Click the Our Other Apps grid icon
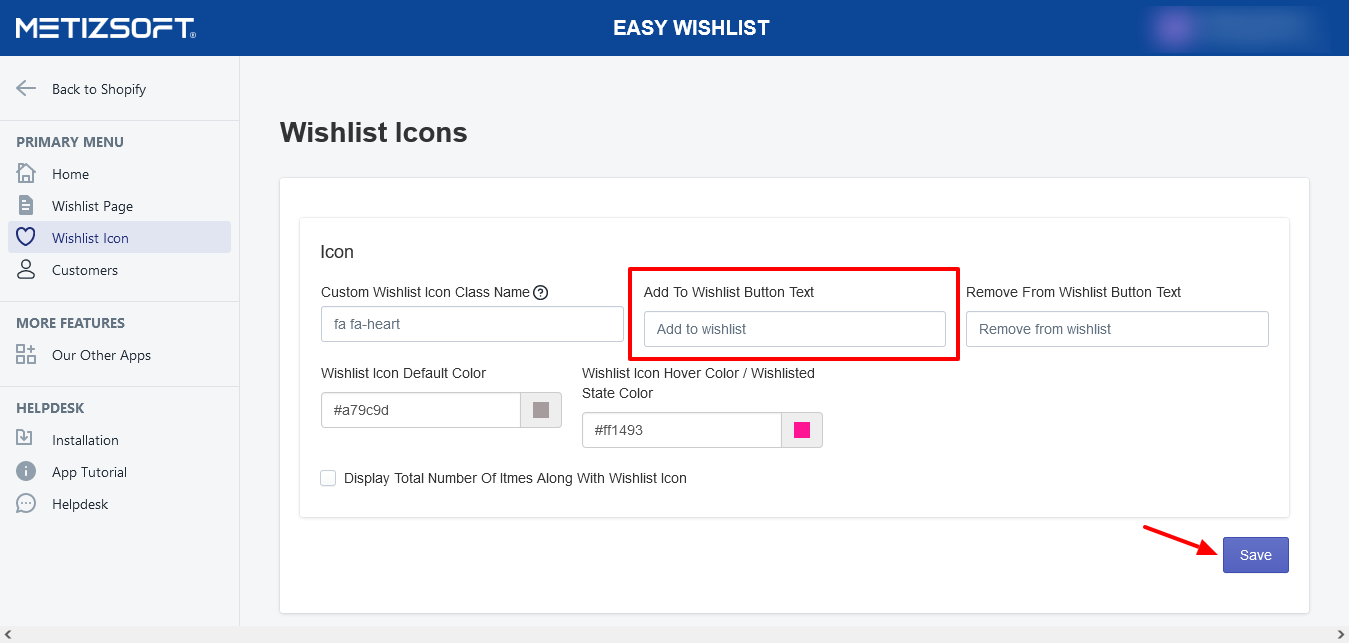 (26, 354)
